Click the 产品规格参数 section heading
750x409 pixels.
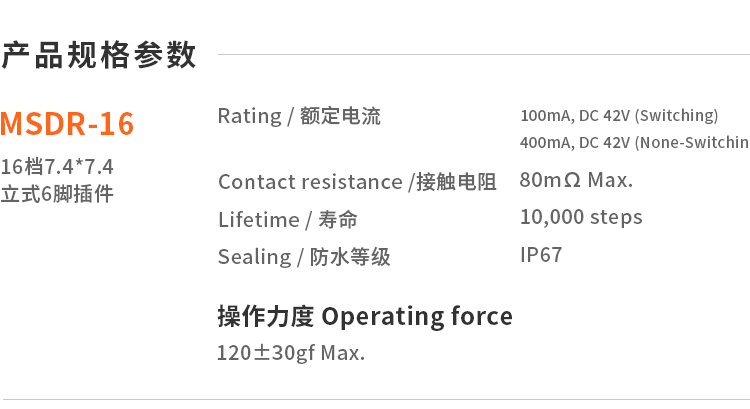[99, 55]
